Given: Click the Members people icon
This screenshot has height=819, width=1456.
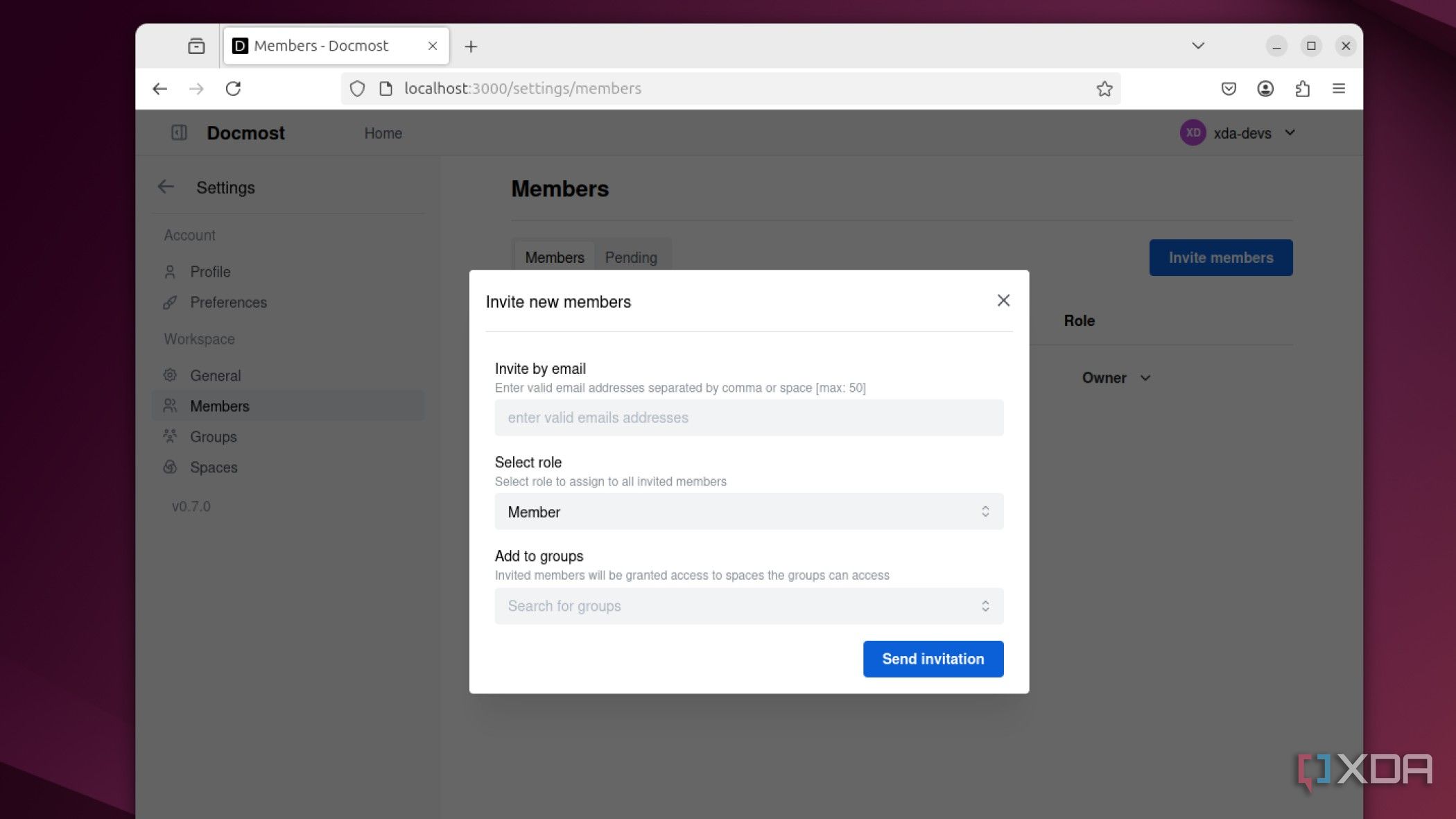Looking at the screenshot, I should coord(170,406).
